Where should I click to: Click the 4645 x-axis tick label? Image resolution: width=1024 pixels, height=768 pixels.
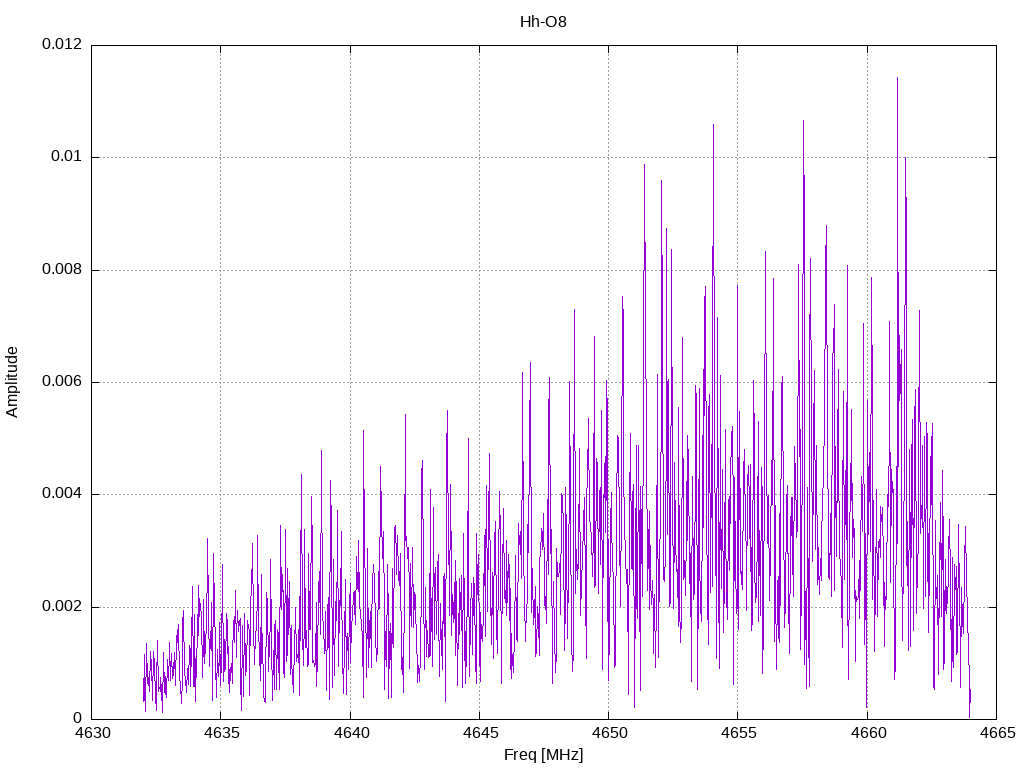point(480,733)
